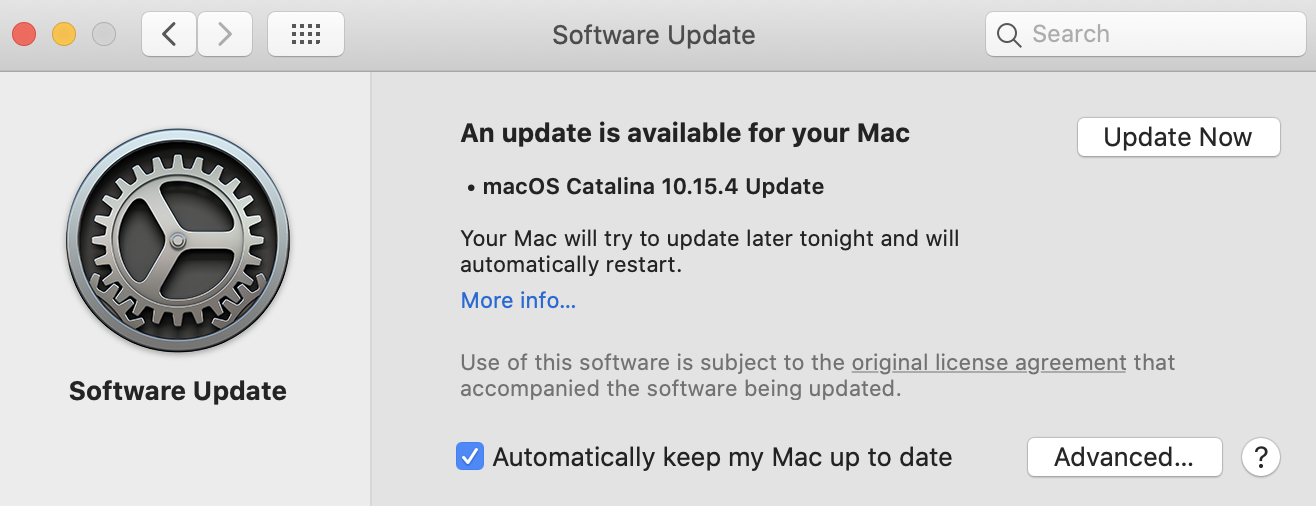Select the macOS Catalina 10.15.4 Update item
Screen dimensions: 1316x506
pos(645,186)
